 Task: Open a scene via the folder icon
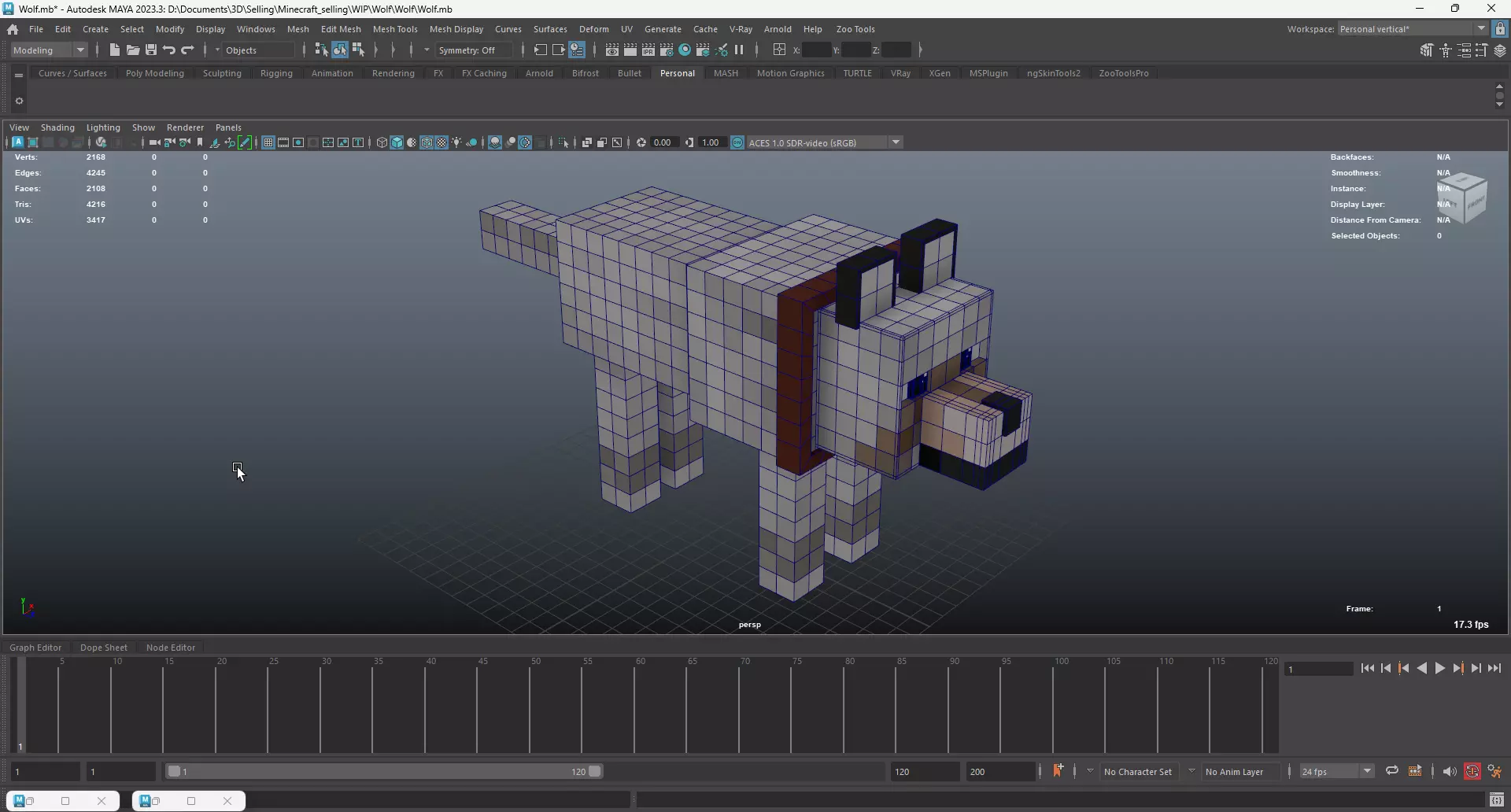tap(133, 50)
